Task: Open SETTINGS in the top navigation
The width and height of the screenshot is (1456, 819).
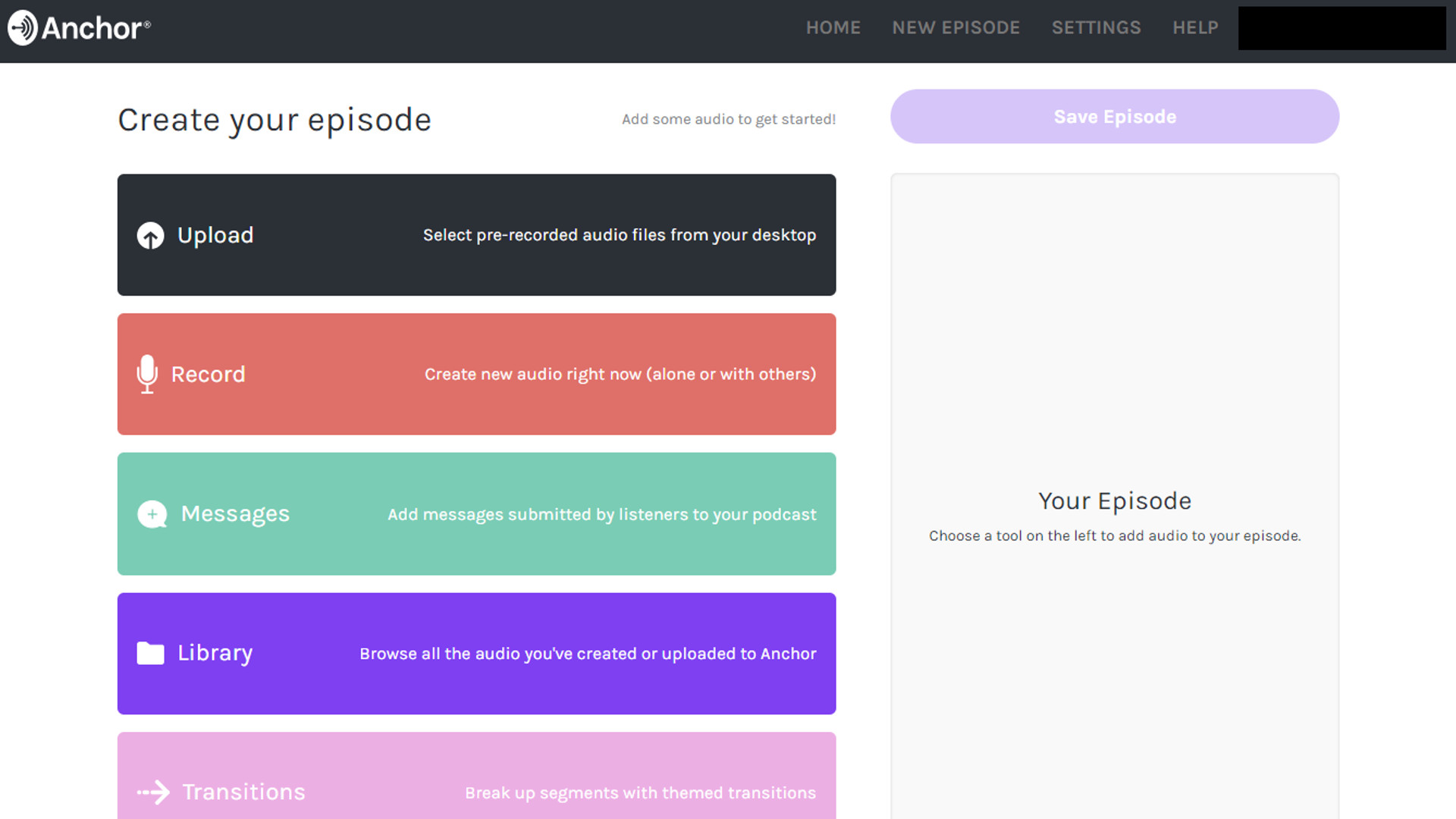Action: [1097, 28]
